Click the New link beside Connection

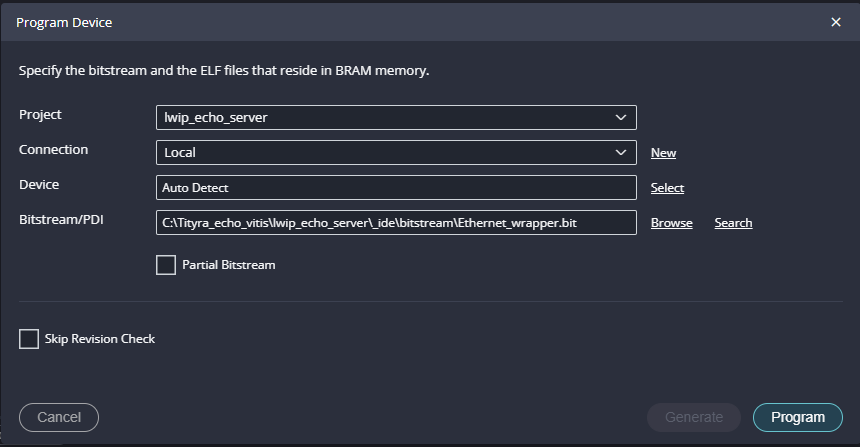pyautogui.click(x=663, y=153)
